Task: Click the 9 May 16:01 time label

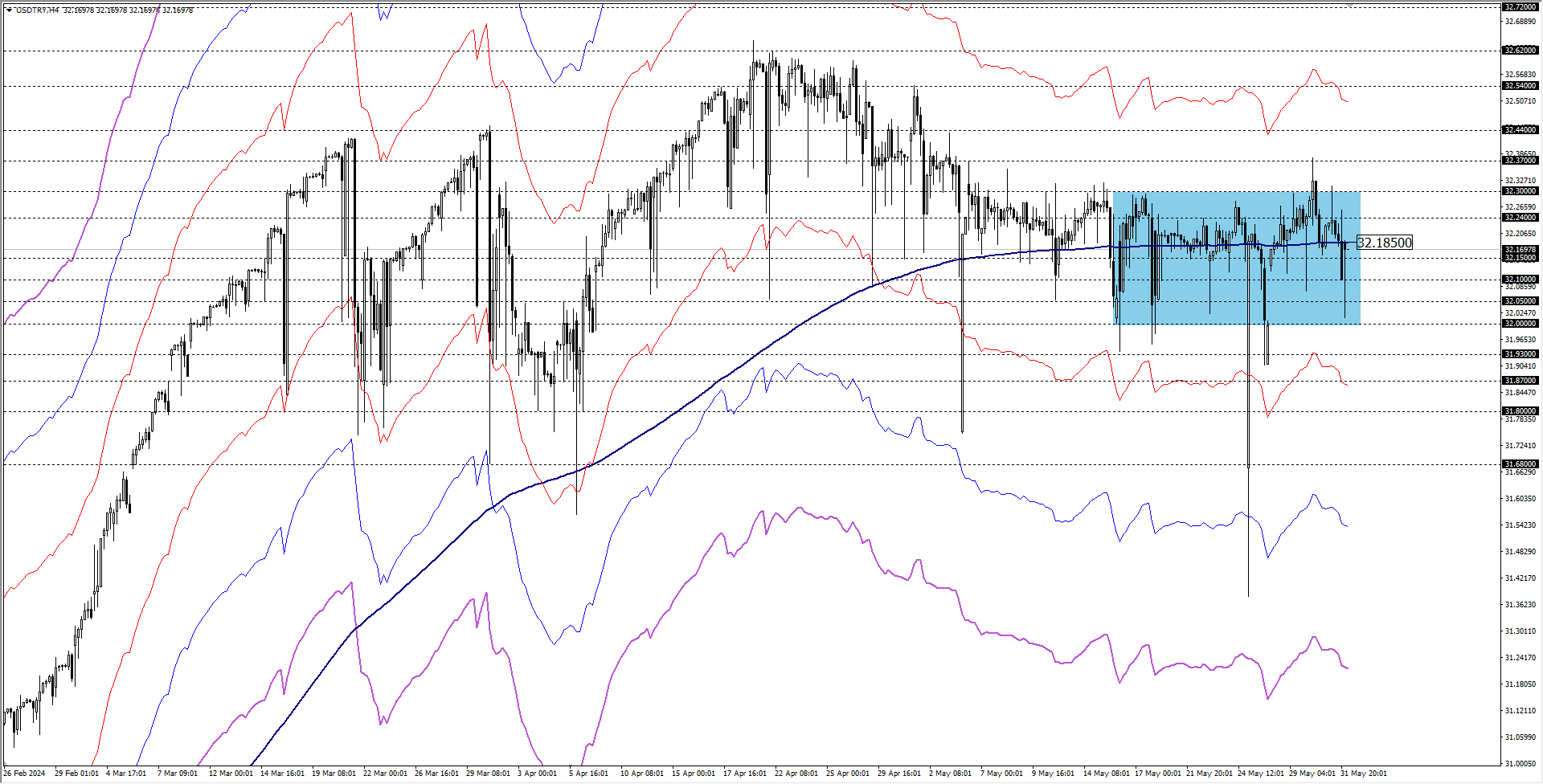Action: click(1054, 774)
